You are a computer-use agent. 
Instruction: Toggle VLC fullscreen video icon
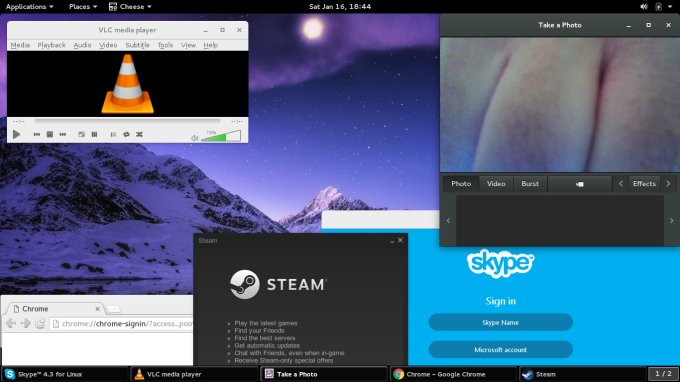81,134
